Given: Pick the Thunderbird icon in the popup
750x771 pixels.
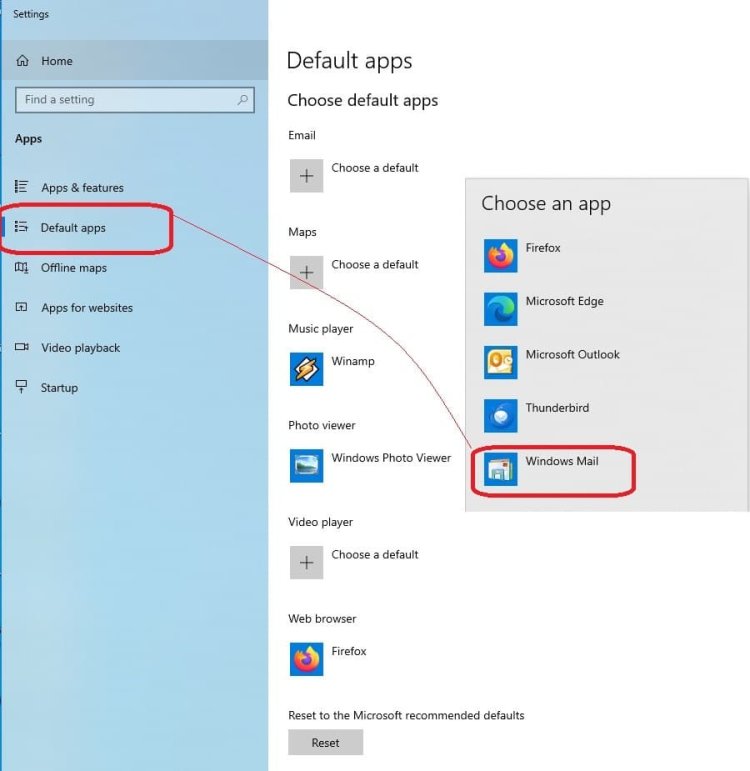Looking at the screenshot, I should click(x=500, y=416).
